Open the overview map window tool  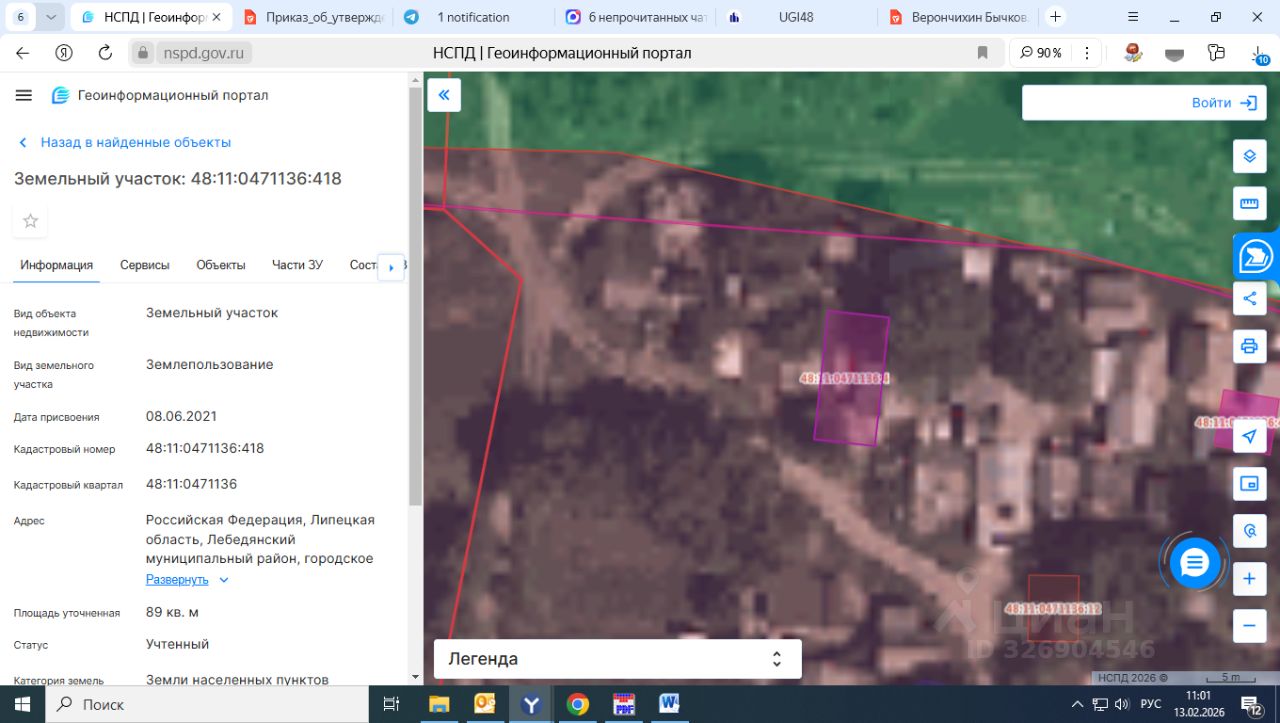(x=1249, y=483)
